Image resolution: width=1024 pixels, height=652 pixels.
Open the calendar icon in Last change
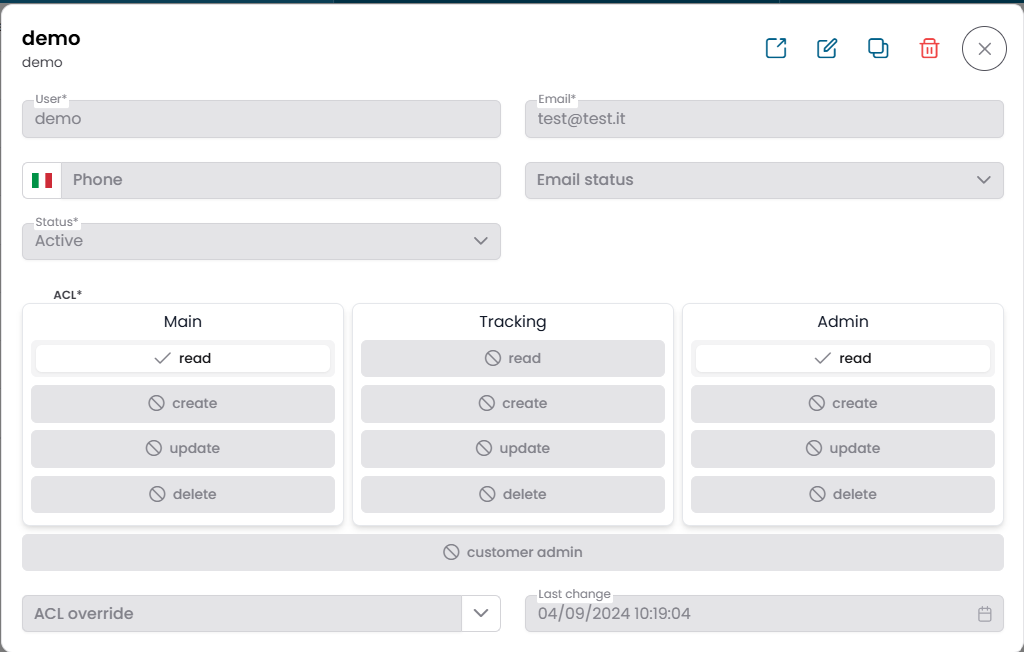984,614
